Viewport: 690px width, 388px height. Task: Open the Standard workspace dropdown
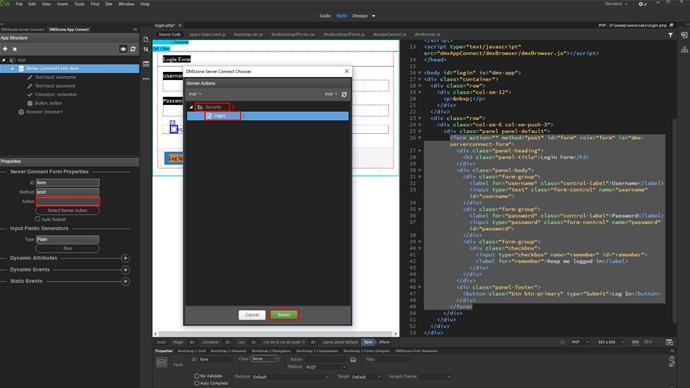point(616,4)
